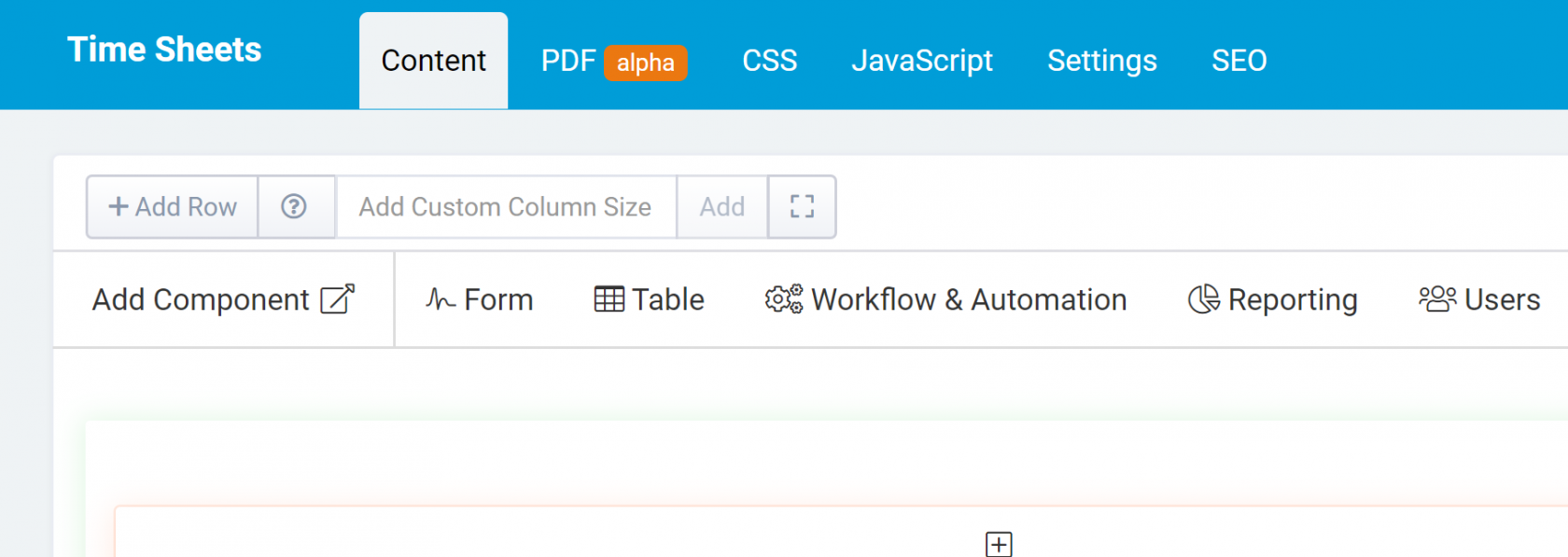Go to the JavaScript tab
Screen dimensions: 1568x557
pos(922,61)
